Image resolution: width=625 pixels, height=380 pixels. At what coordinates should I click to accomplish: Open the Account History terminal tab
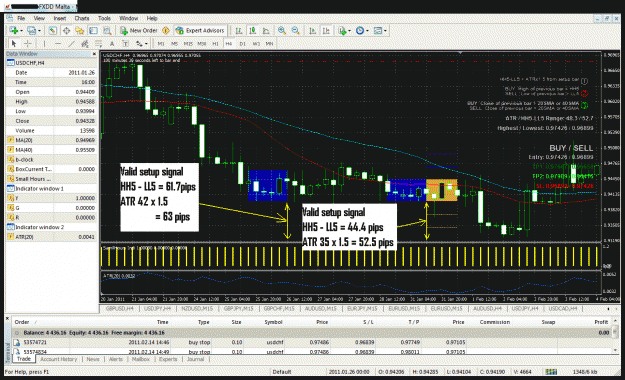click(59, 359)
